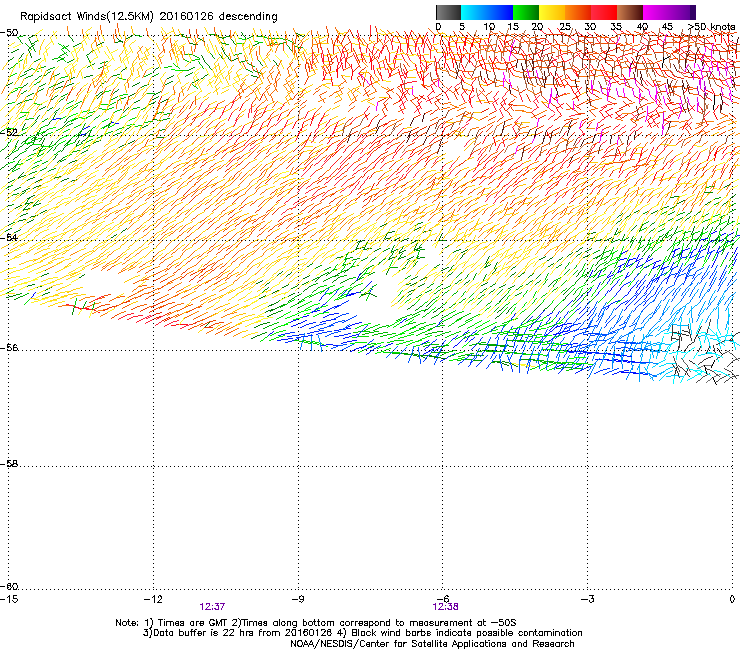
Task: Click the Rapidscat Winds title text
Action: (149, 17)
